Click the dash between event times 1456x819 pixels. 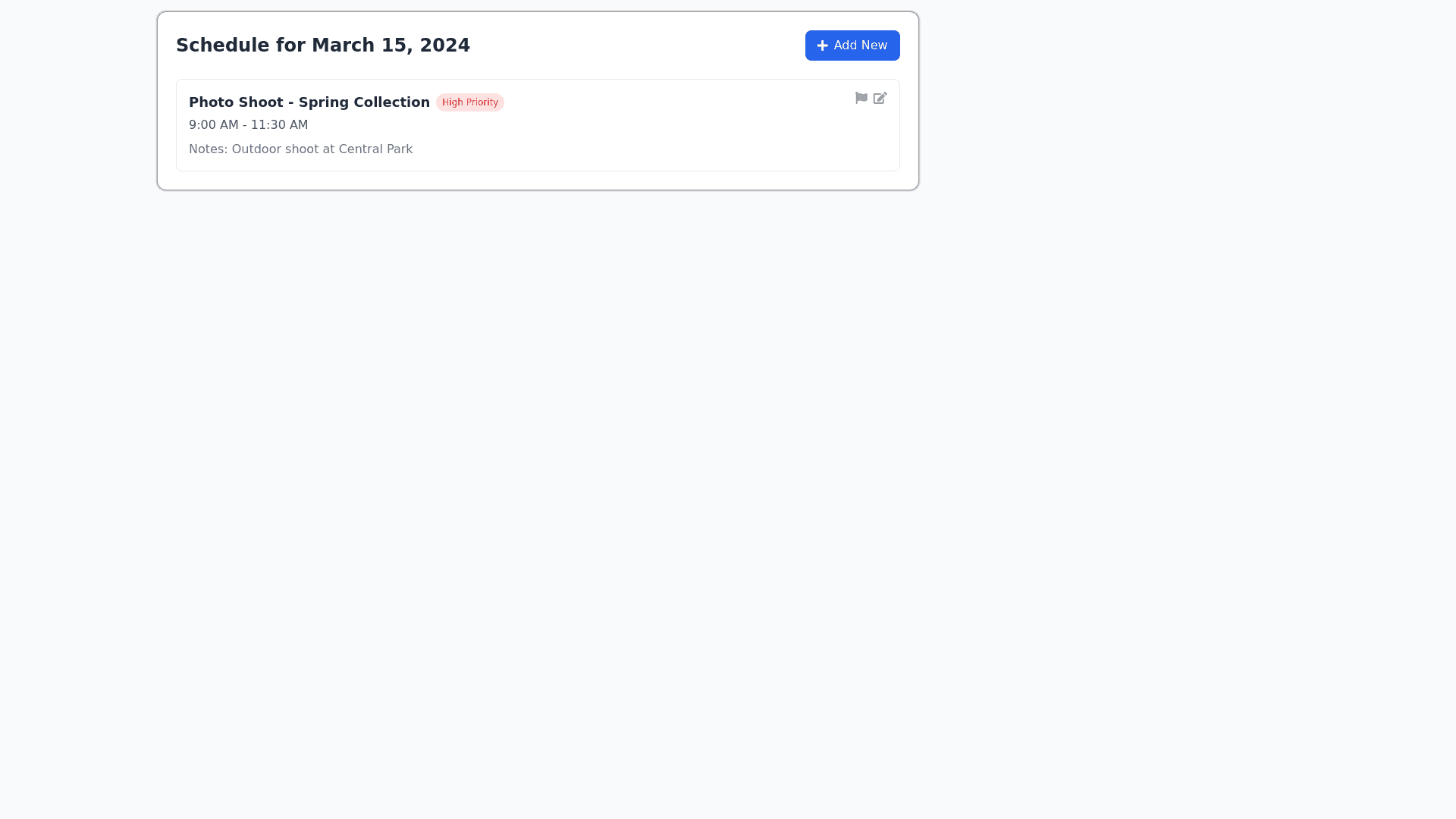(x=244, y=125)
